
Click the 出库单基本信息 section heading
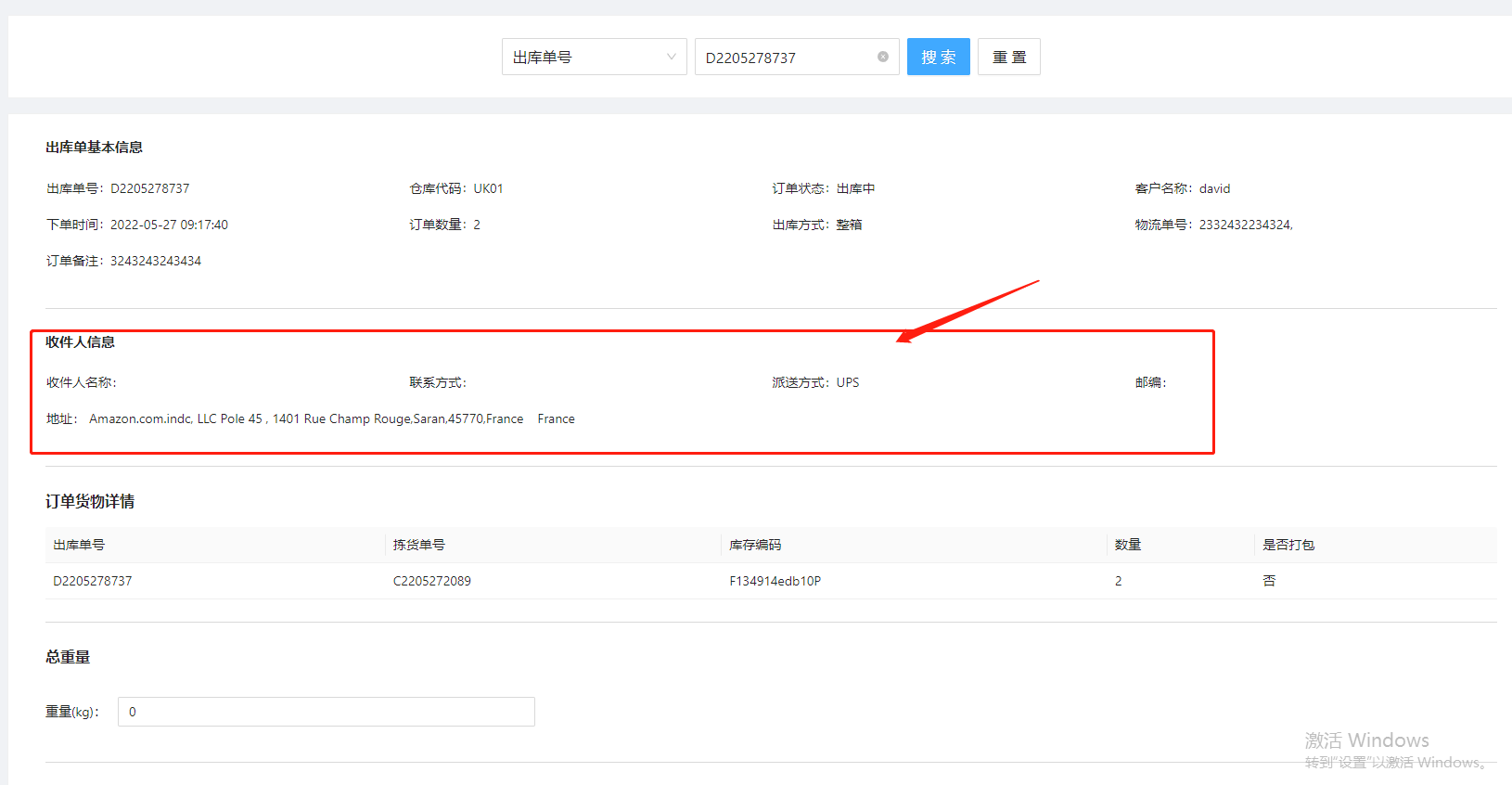click(94, 147)
